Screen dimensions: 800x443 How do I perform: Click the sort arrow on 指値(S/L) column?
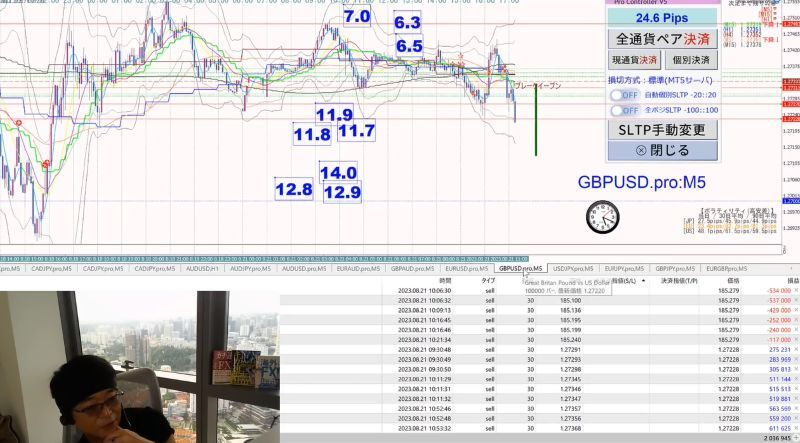(643, 281)
